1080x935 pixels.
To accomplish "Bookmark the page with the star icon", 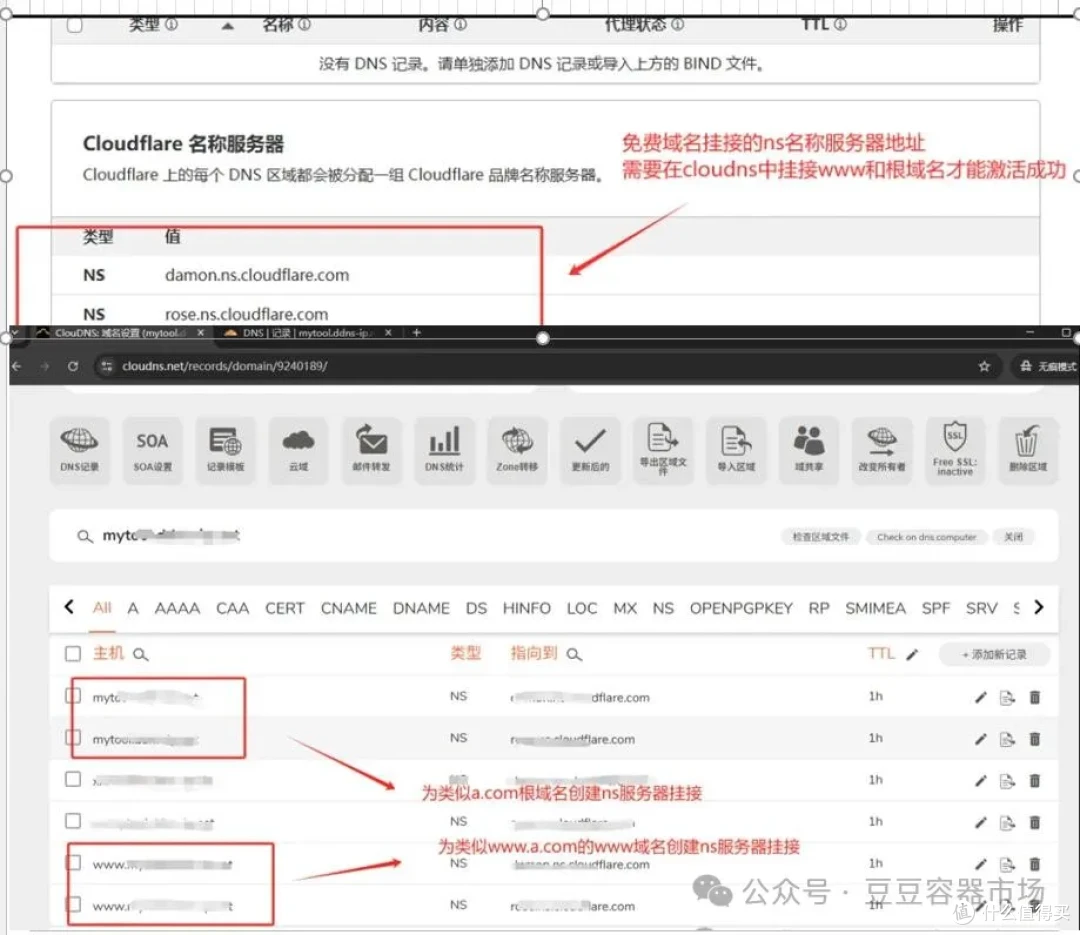I will [984, 366].
